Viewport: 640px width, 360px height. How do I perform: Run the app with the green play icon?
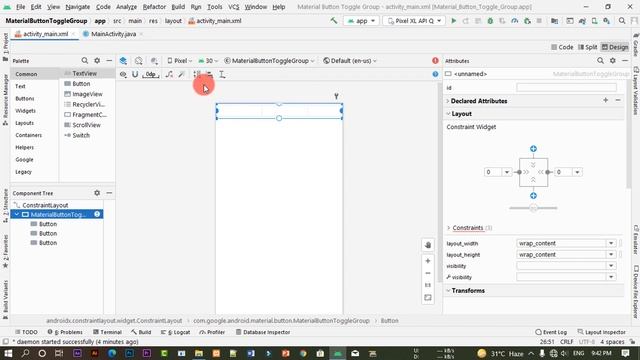453,21
